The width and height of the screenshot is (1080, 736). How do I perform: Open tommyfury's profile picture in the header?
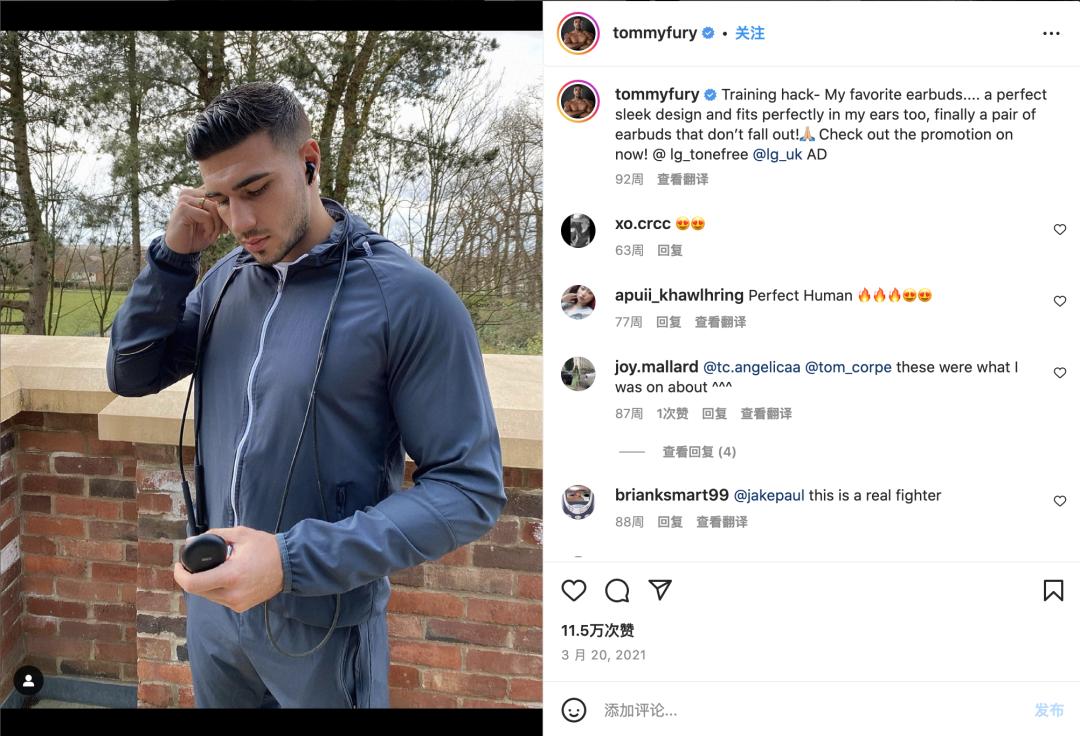pyautogui.click(x=579, y=32)
